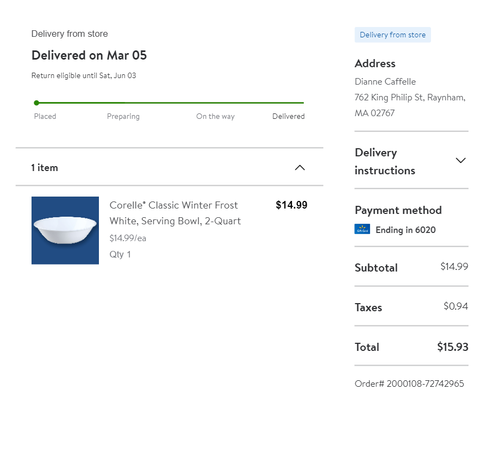Click the Preparing step label
This screenshot has height=460, width=500.
click(x=123, y=116)
